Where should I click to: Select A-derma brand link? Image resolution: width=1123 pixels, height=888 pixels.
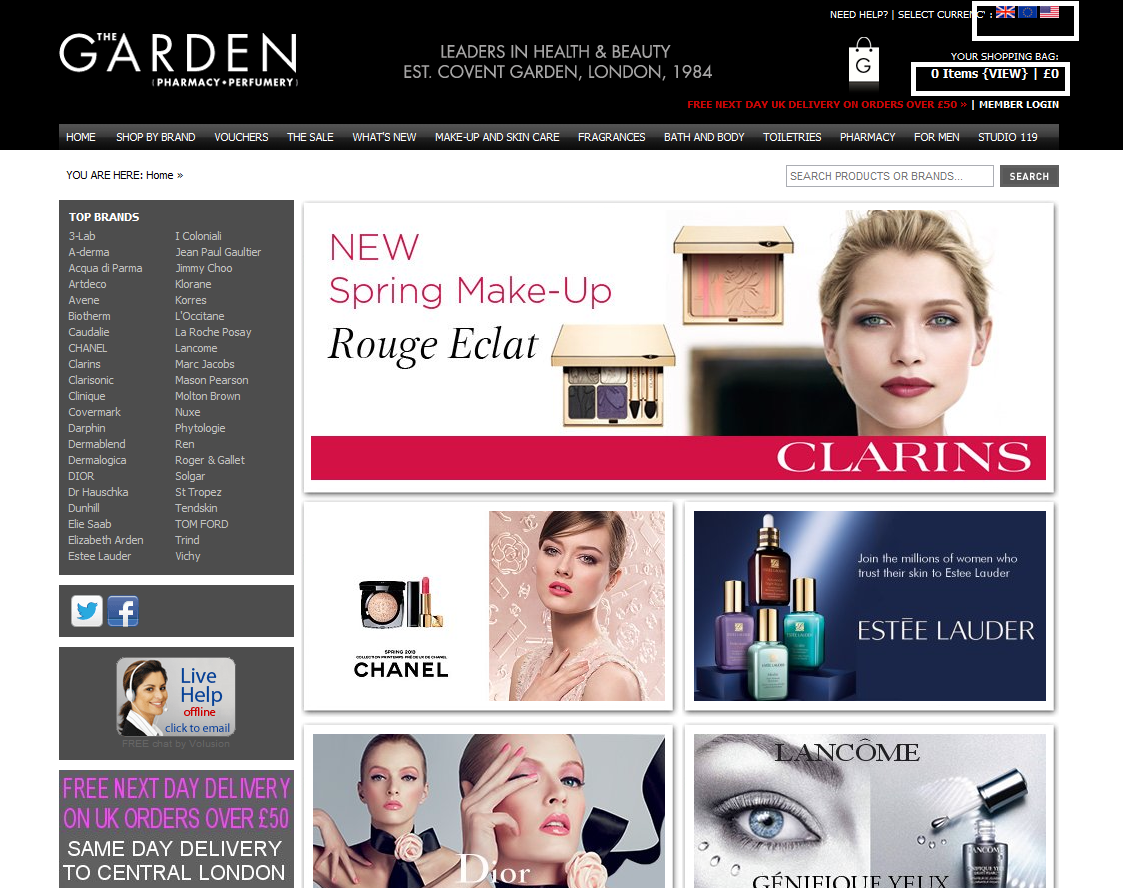89,252
